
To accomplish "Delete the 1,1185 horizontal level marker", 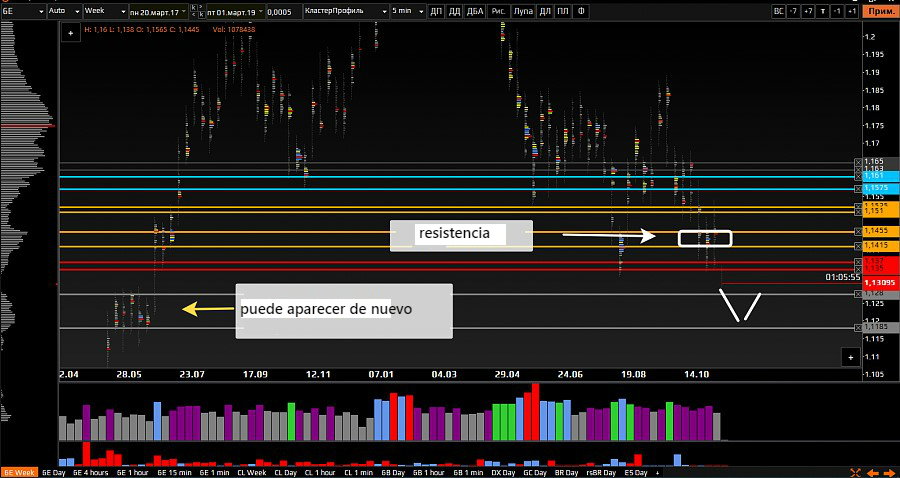I will coord(857,327).
